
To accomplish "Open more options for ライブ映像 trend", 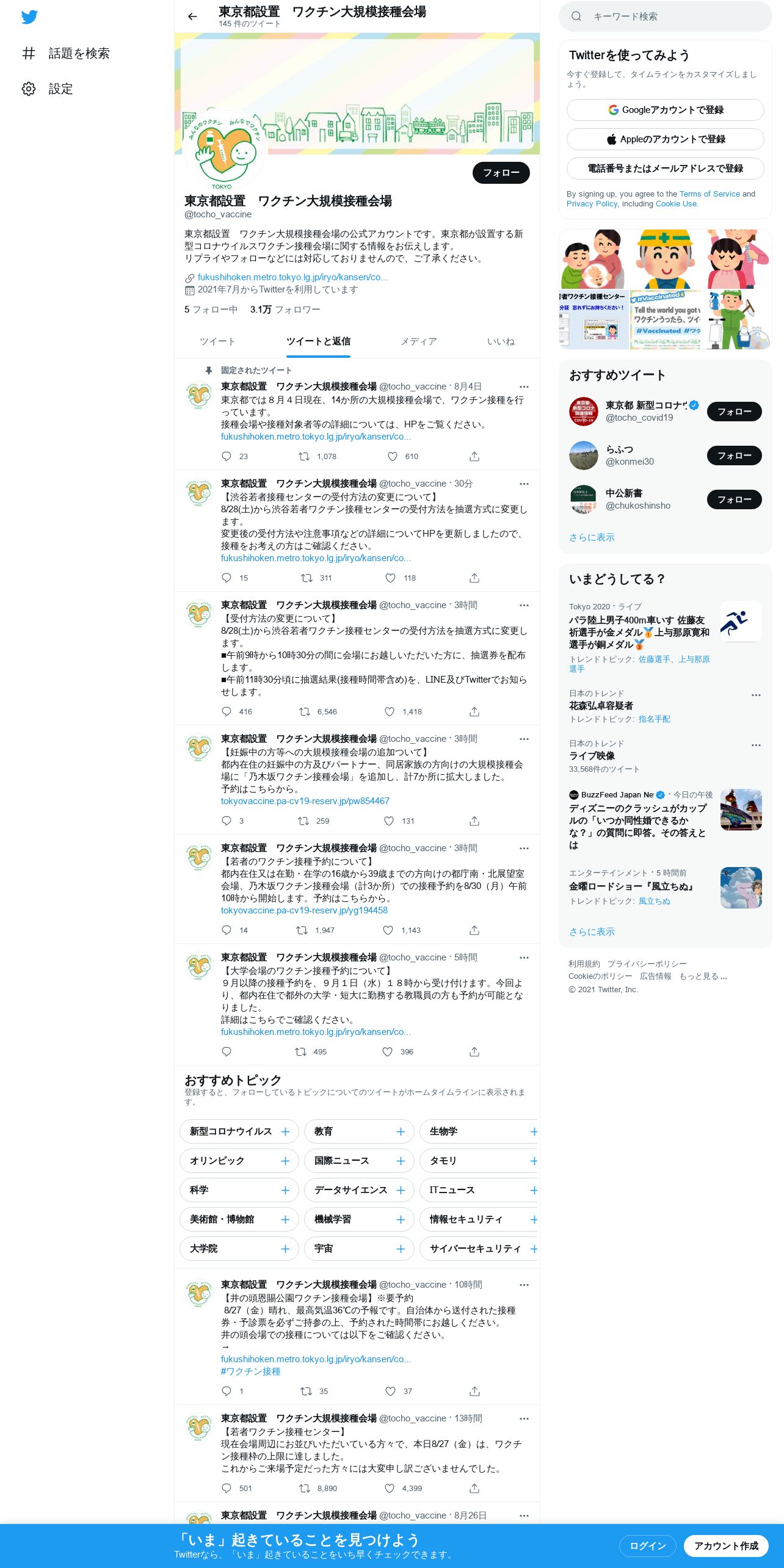I will (756, 745).
